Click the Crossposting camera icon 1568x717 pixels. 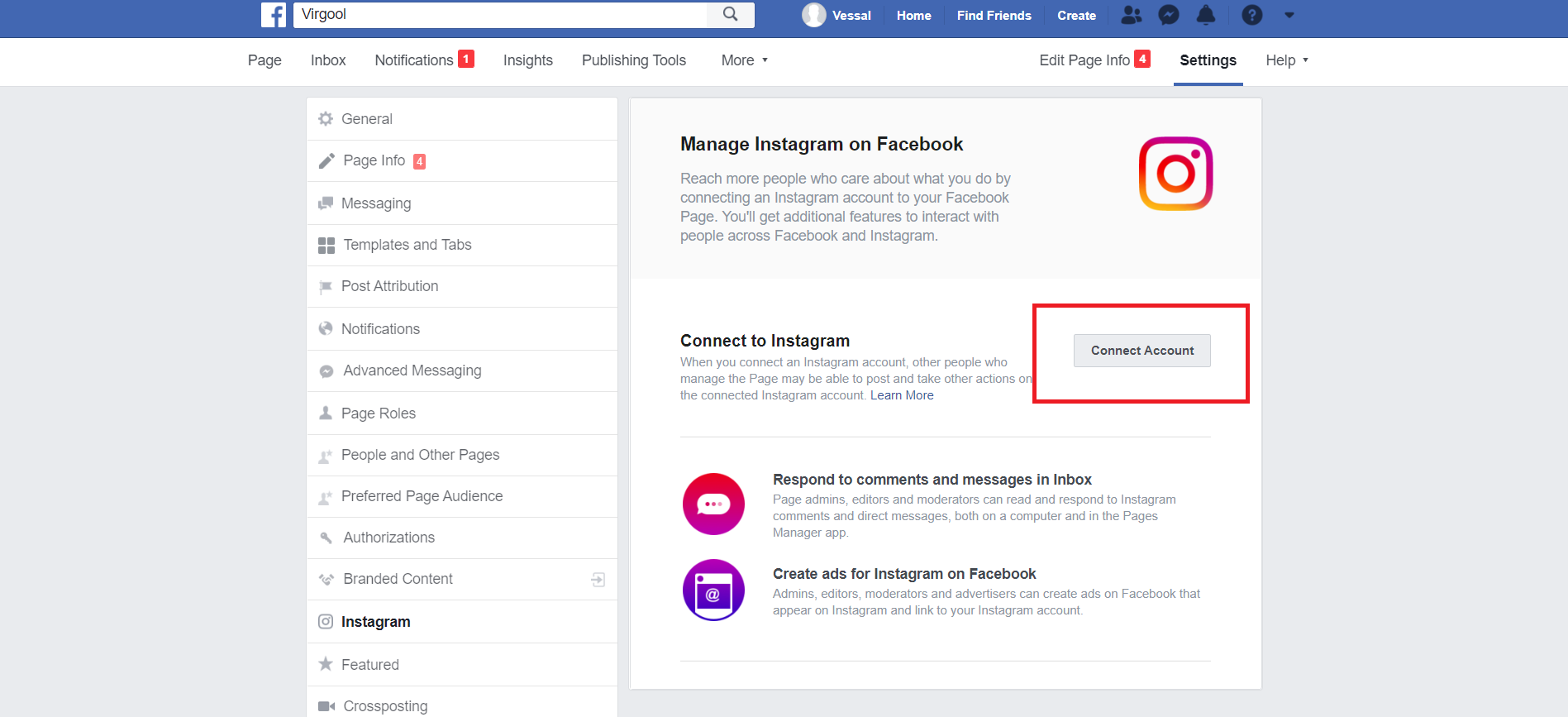coord(326,706)
